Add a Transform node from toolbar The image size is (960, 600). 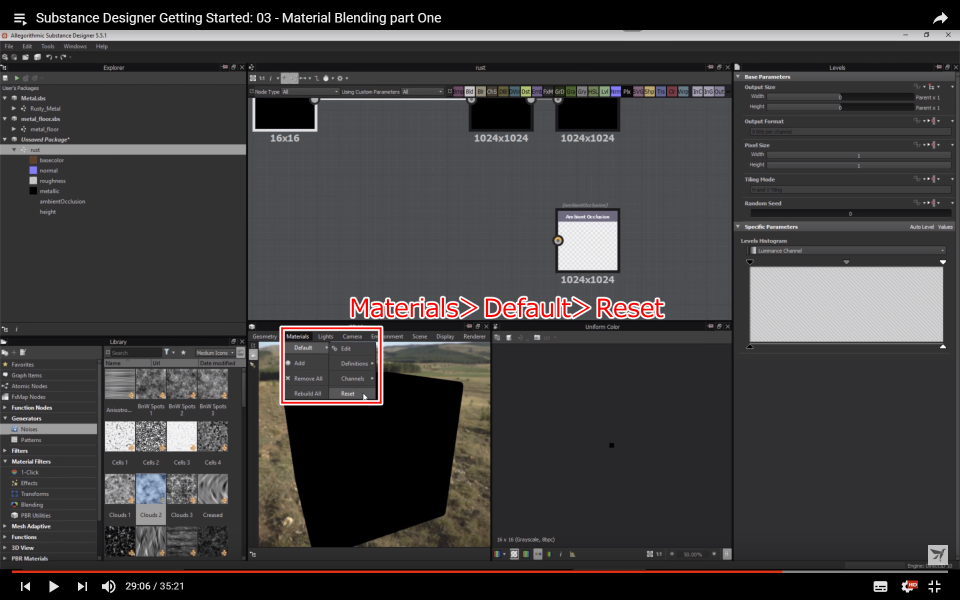[661, 92]
